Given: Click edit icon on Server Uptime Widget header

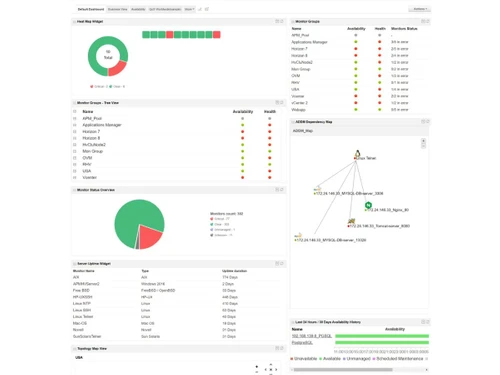Looking at the screenshot, I should pos(277,264).
